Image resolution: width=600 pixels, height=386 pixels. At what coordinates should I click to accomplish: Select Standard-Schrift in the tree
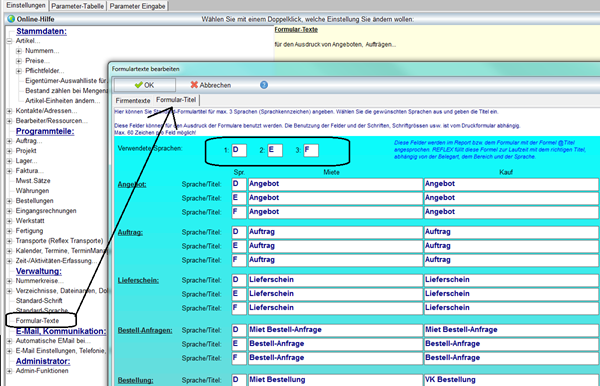[x=39, y=301]
